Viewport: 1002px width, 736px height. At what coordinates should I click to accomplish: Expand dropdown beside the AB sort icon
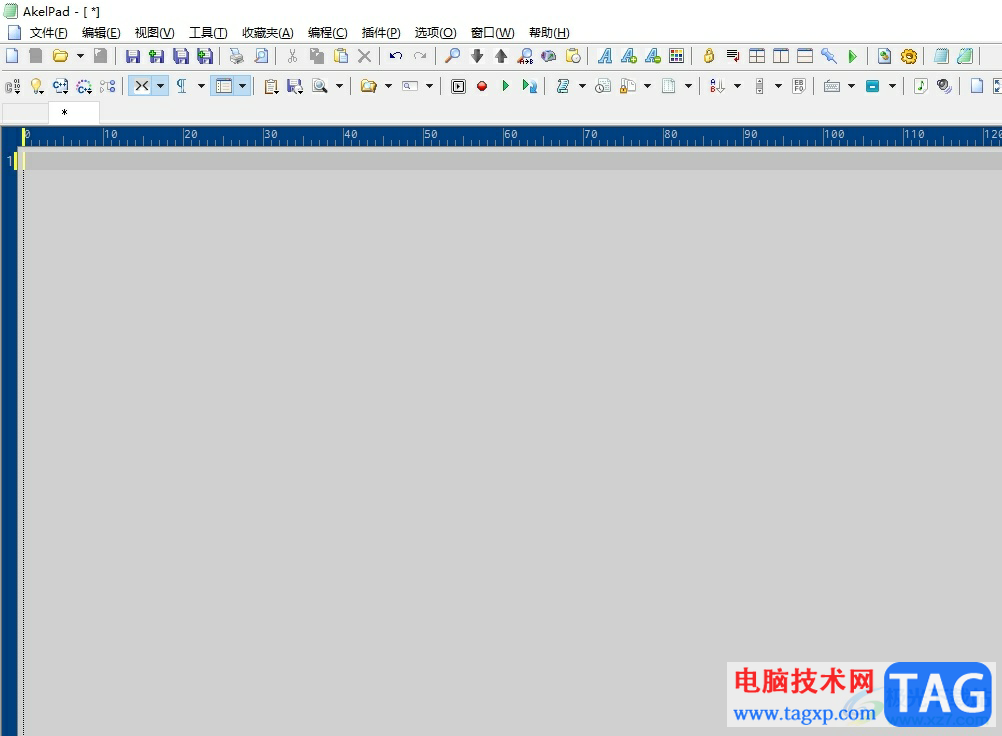pos(737,86)
